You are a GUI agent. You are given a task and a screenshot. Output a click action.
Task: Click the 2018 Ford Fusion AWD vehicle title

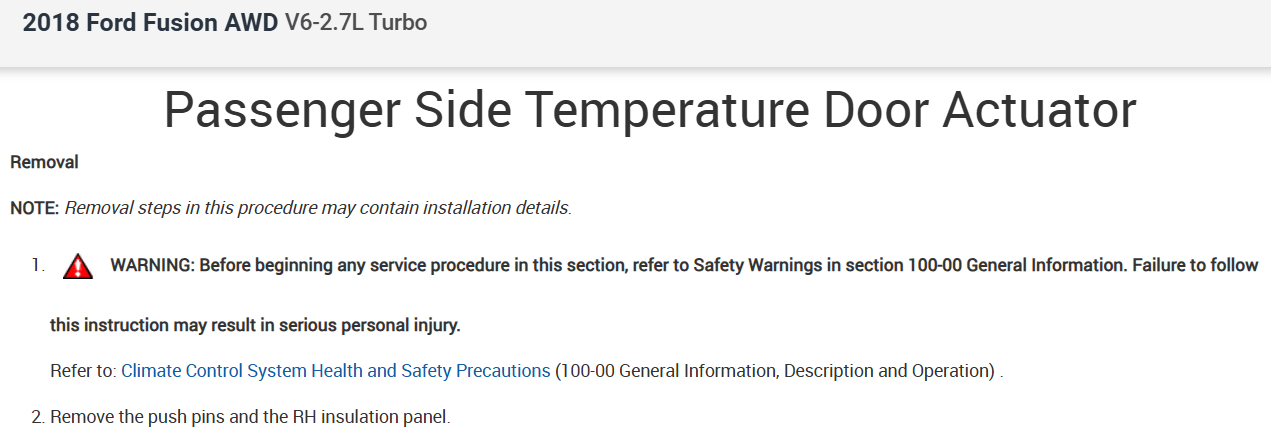(x=150, y=23)
